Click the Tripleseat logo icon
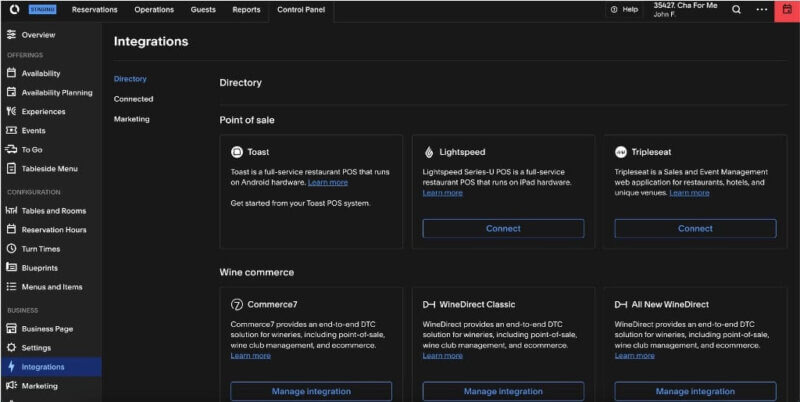800x402 pixels. click(621, 152)
